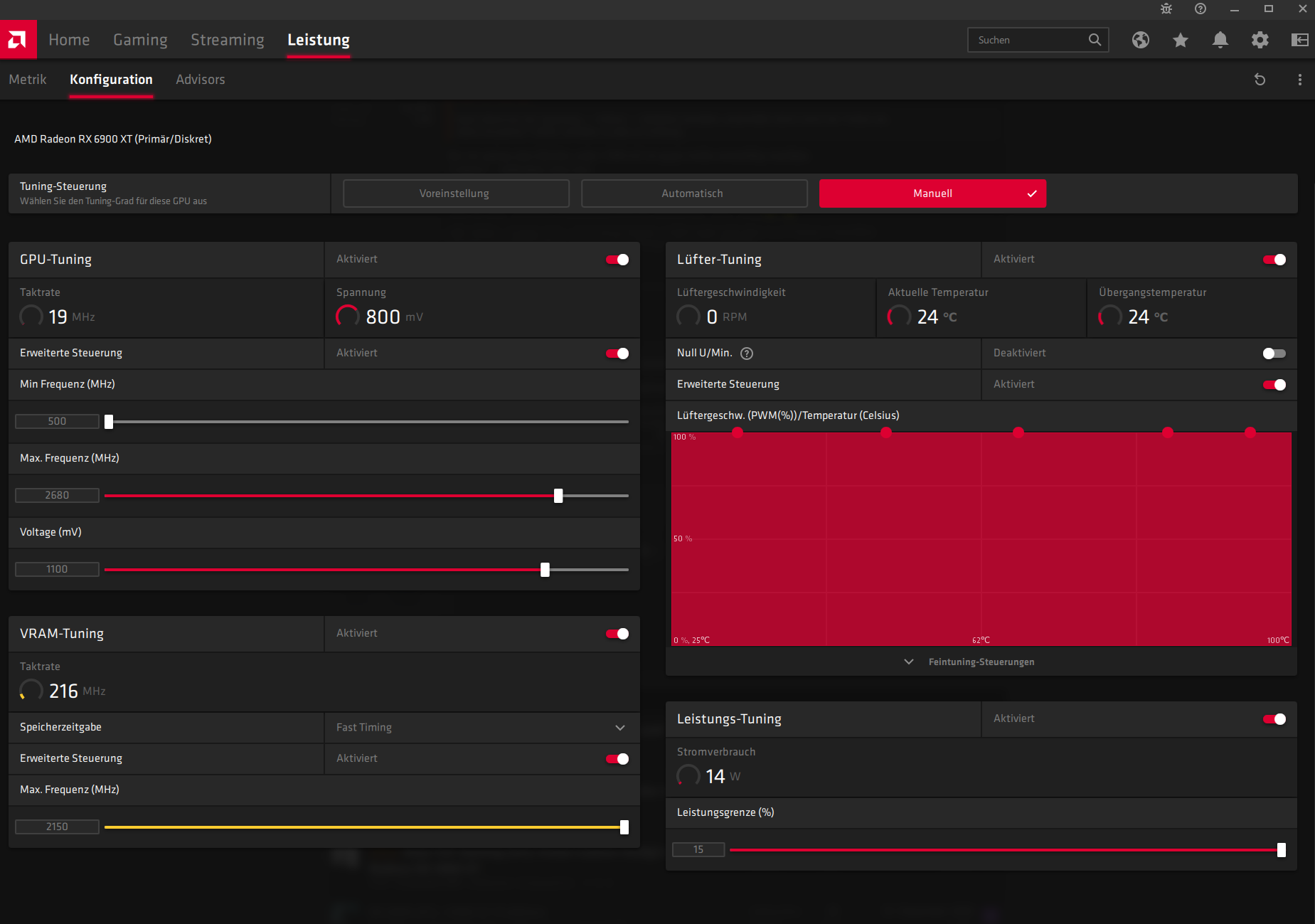Screen dimensions: 1315x924
Task: Toggle Leistungs-Tuning switch
Action: tap(1274, 719)
